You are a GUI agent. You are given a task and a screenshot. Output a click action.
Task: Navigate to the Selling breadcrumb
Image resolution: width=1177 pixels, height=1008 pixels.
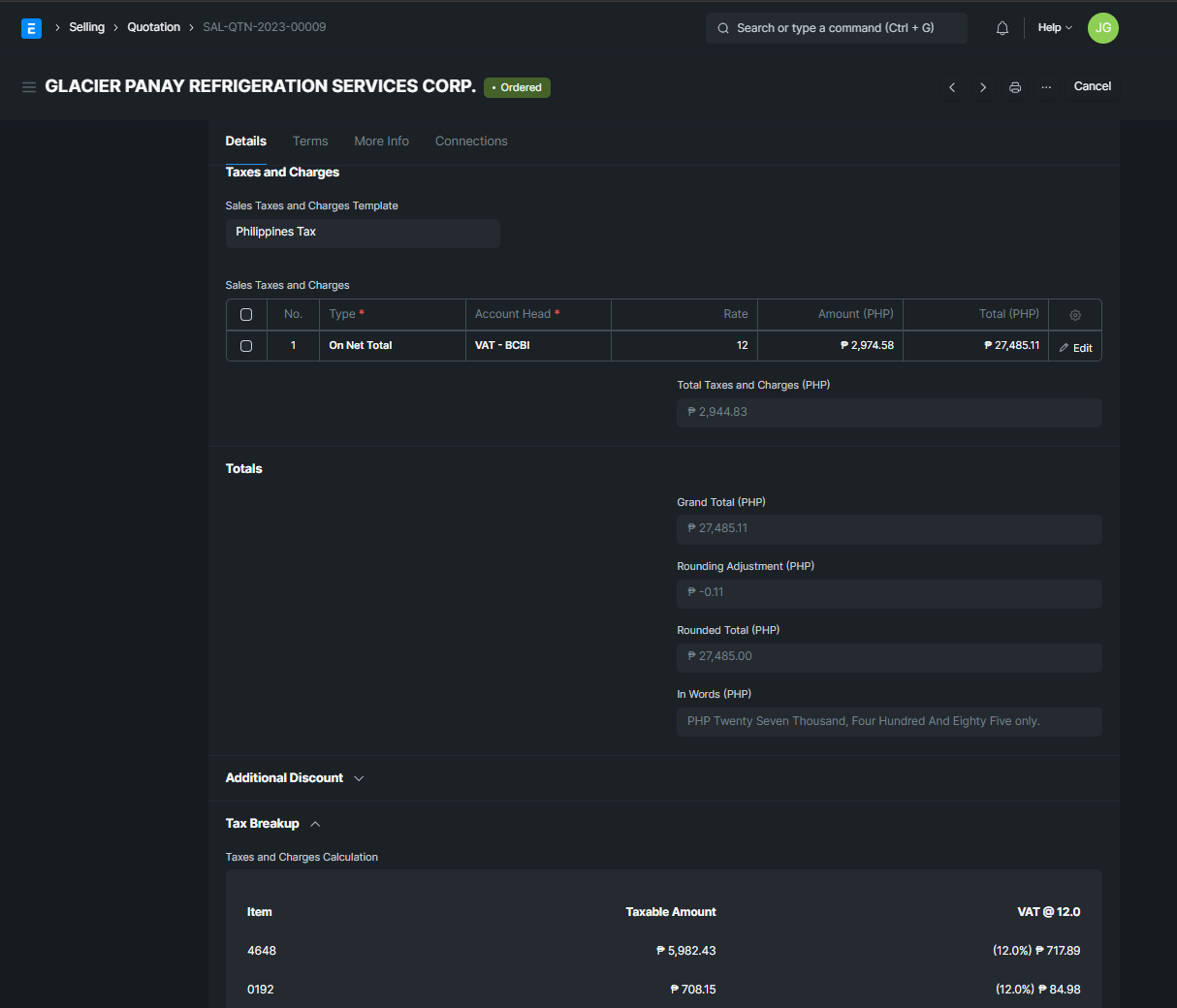pos(87,27)
